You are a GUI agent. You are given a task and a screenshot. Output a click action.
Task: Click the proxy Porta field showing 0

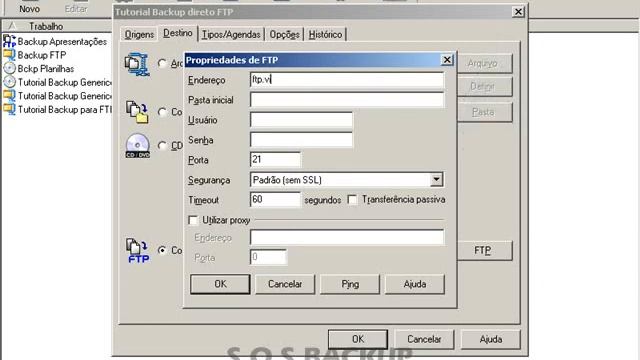coord(268,257)
